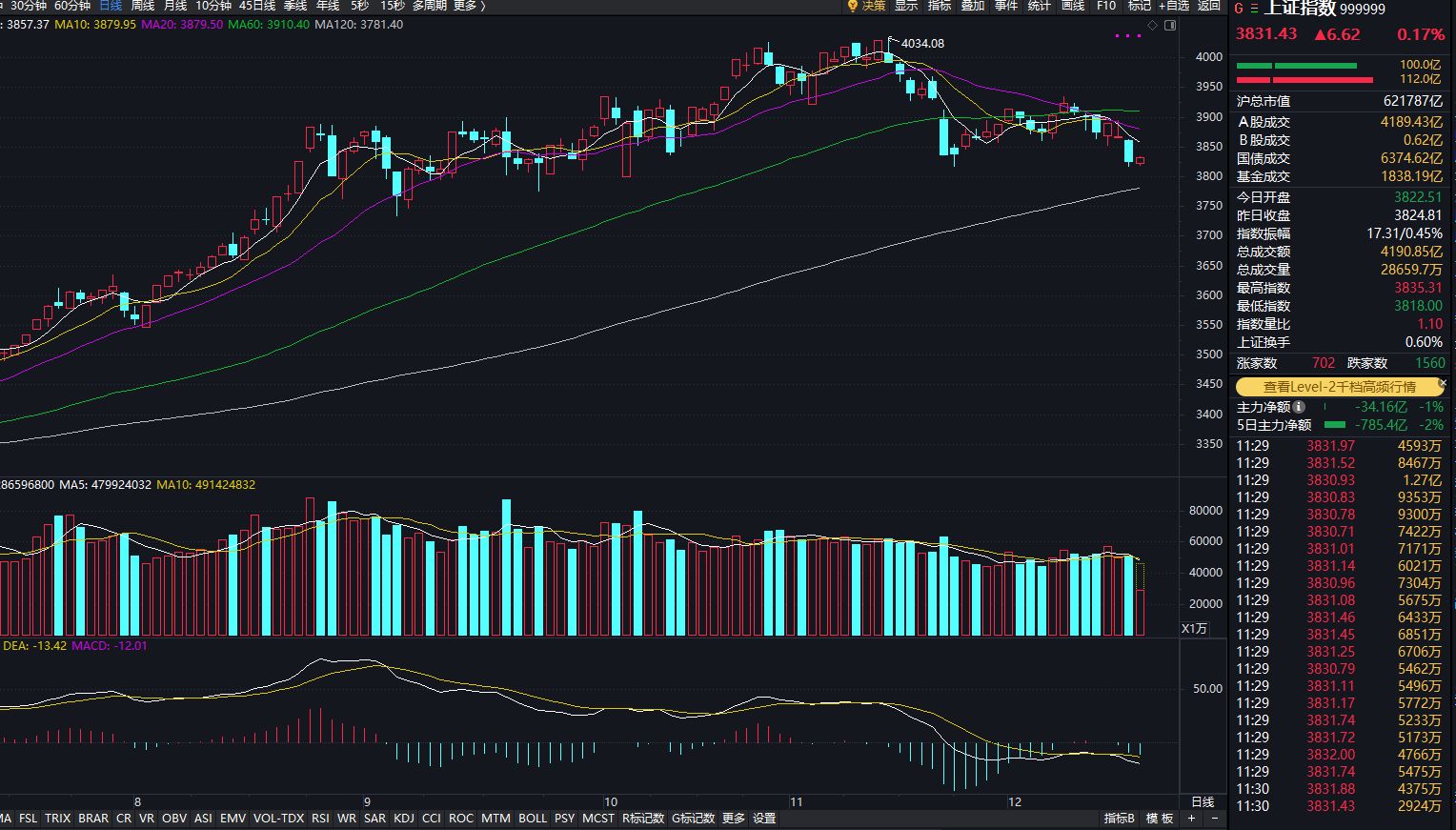The image size is (1456, 830).
Task: Click the panel layout icon beside the diamond
Action: (1170, 25)
